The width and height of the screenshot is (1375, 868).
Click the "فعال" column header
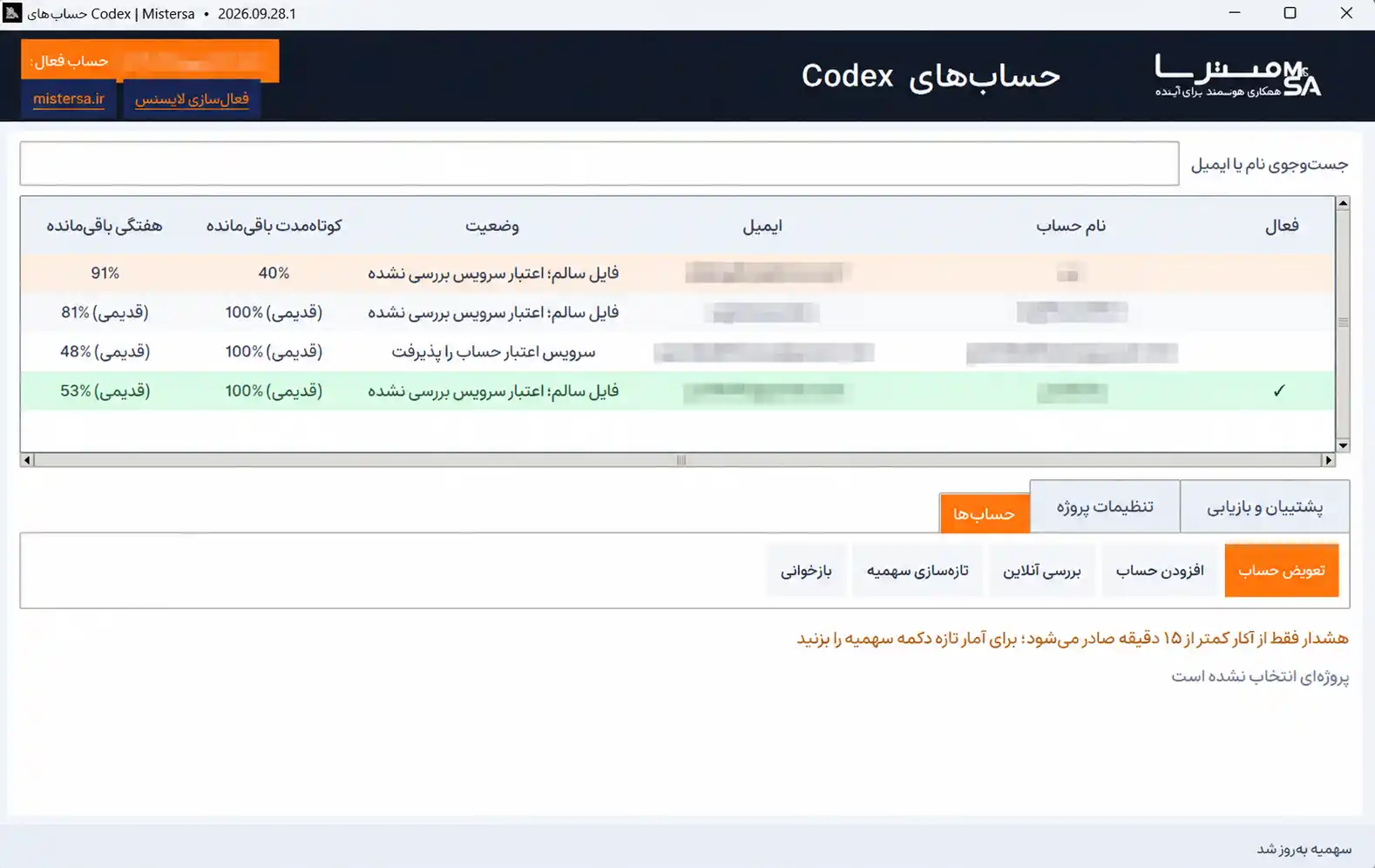pos(1282,226)
